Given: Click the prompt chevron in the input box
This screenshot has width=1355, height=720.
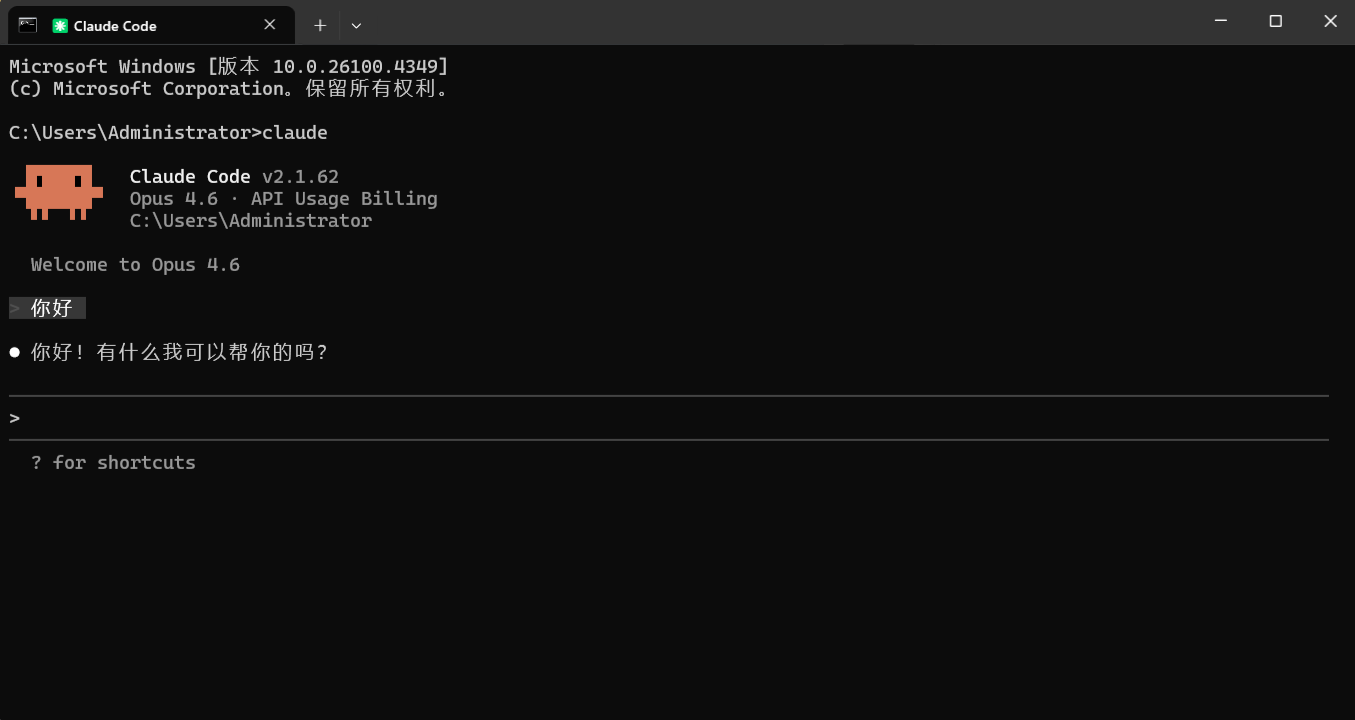Looking at the screenshot, I should pyautogui.click(x=15, y=418).
